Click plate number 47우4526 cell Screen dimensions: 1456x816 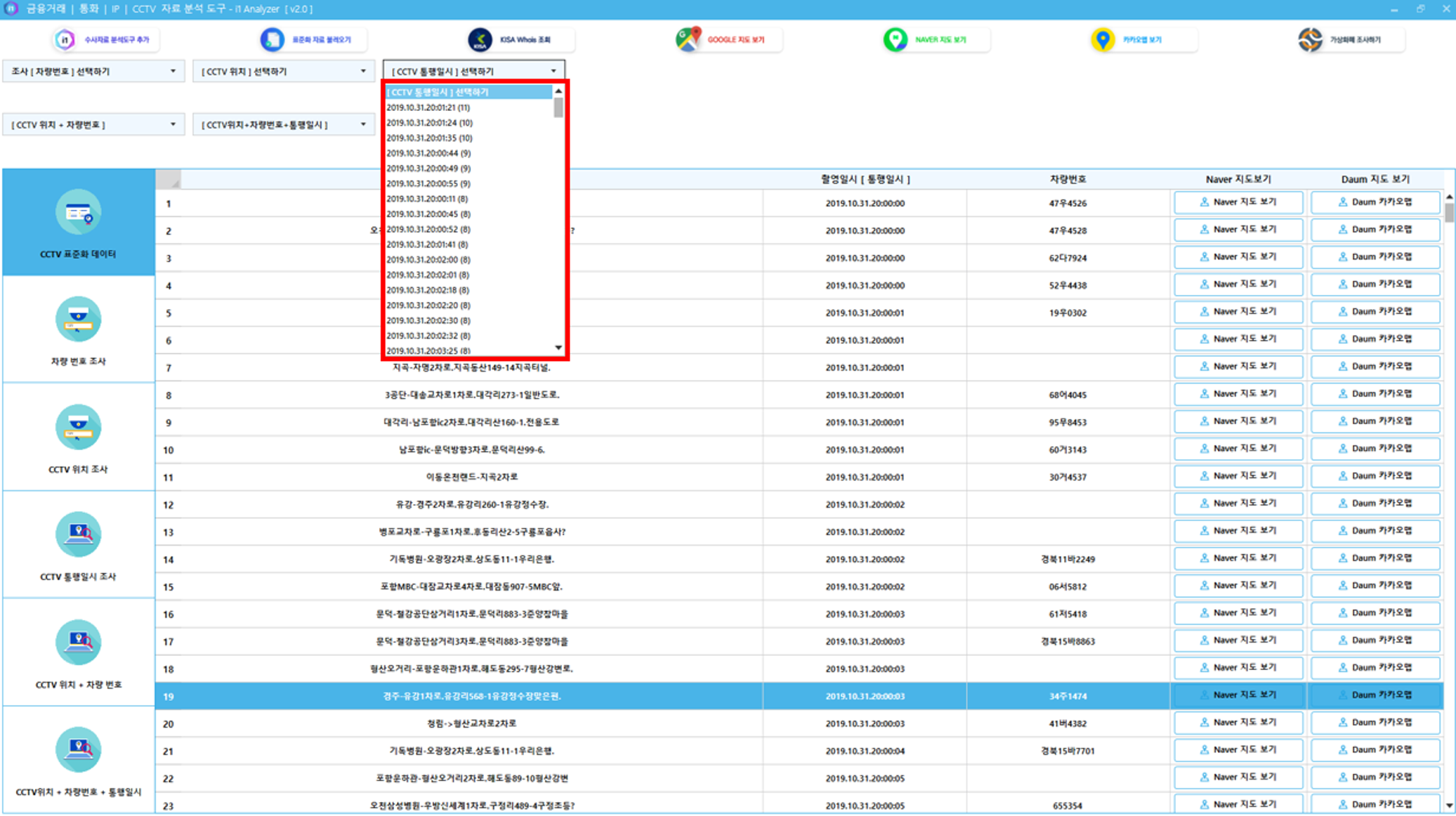pyautogui.click(x=1068, y=204)
